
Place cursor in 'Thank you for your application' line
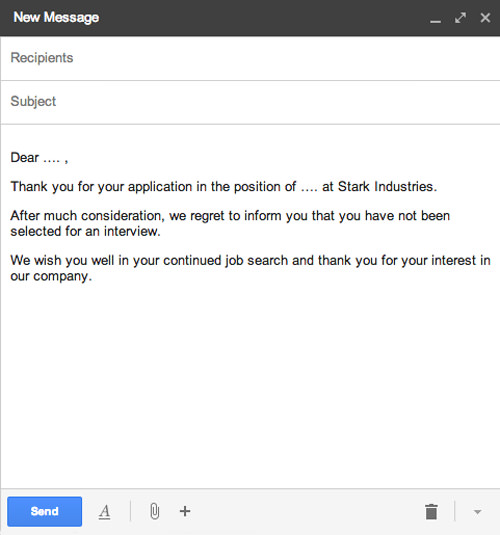[224, 187]
